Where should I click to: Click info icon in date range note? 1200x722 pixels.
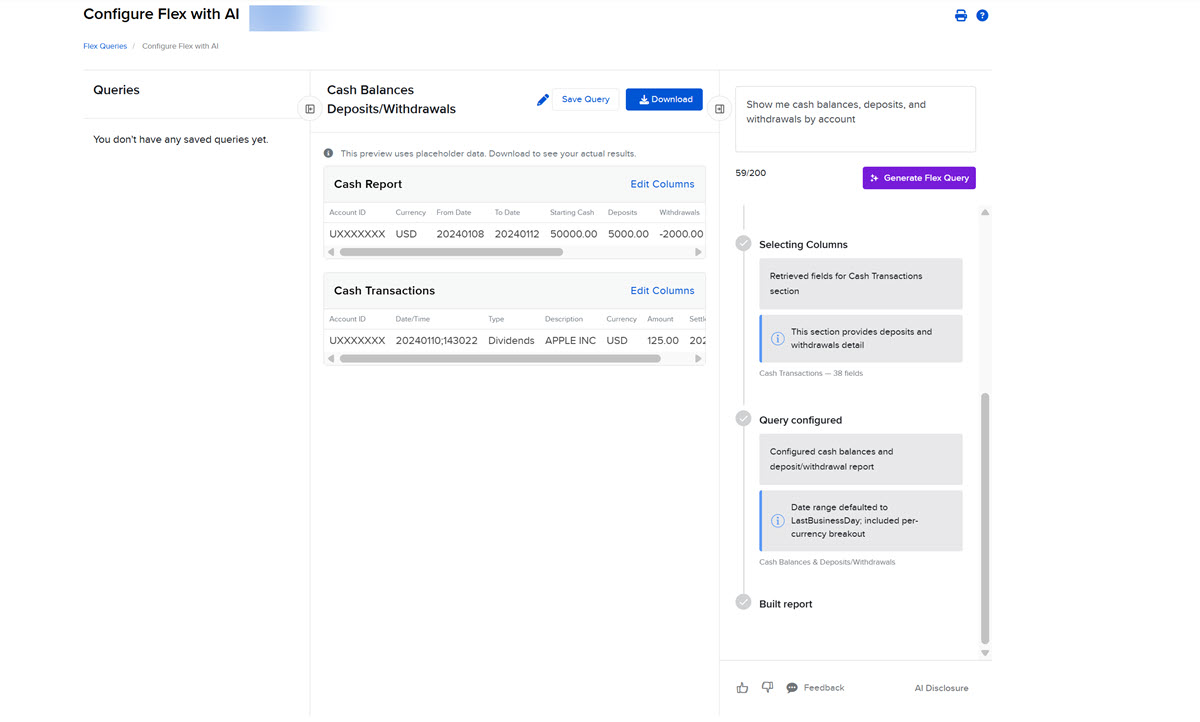pos(778,521)
